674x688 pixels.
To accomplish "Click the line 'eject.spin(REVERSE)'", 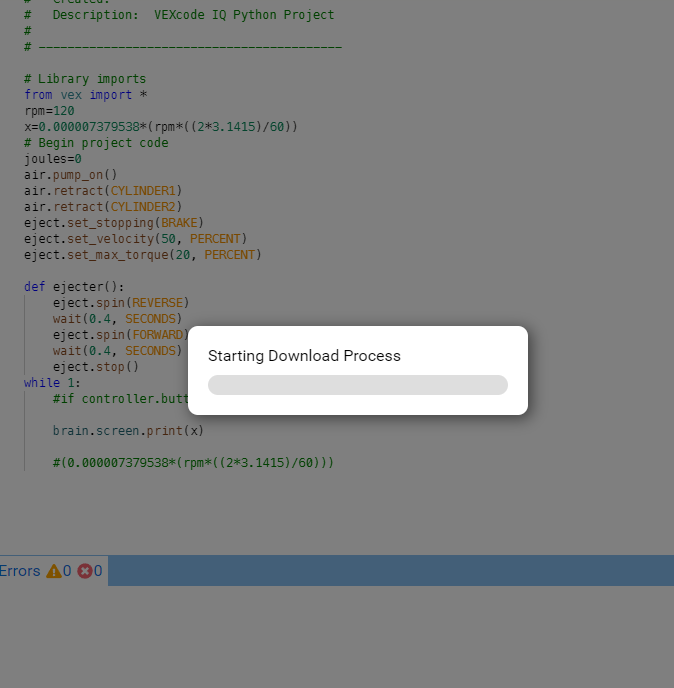I will tap(121, 303).
